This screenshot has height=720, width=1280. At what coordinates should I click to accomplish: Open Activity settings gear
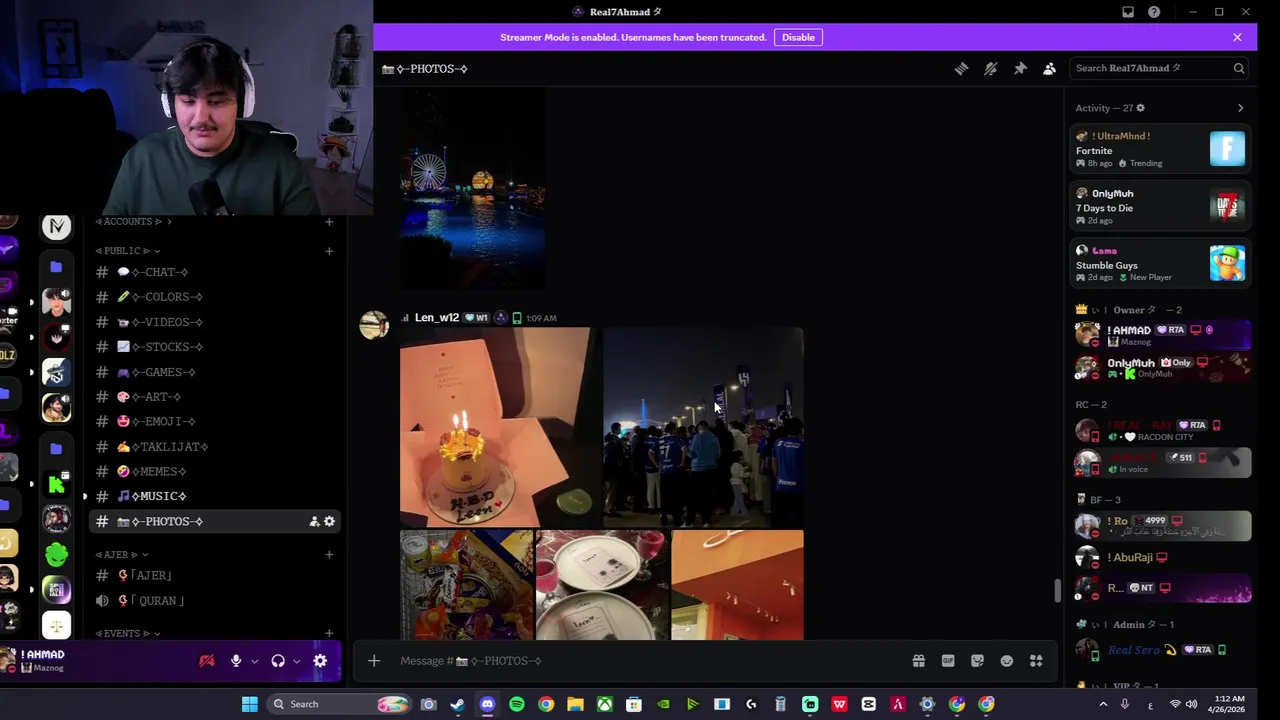[1140, 108]
